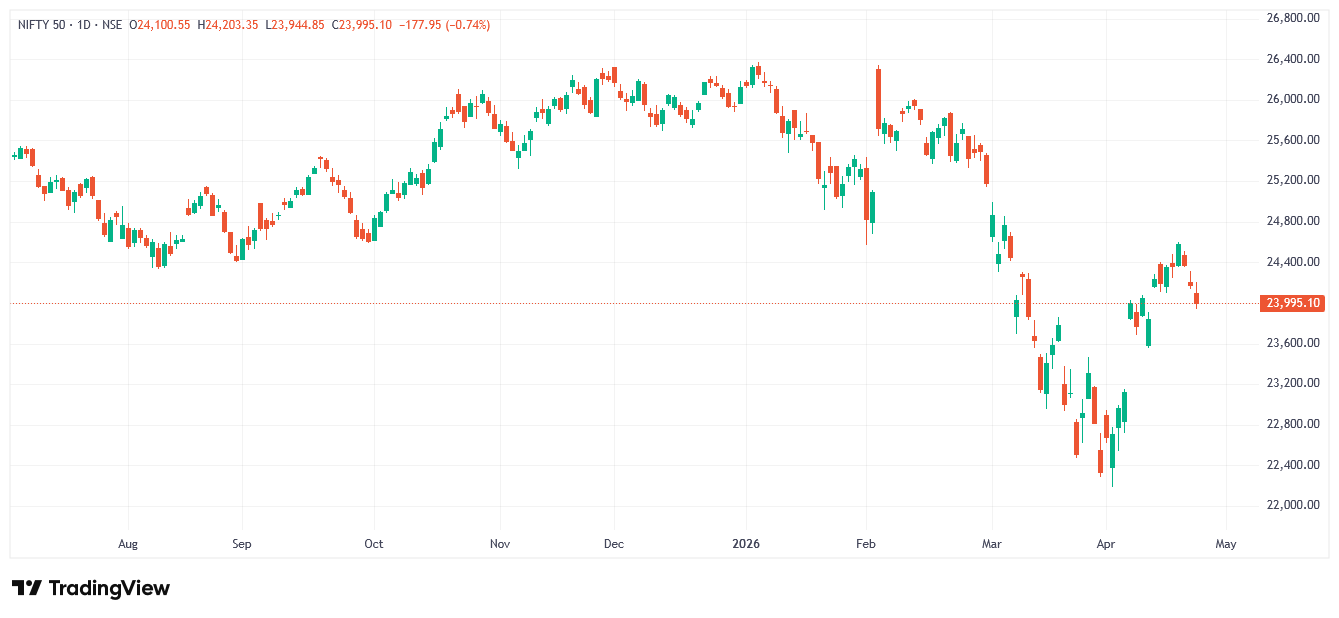Click the TradingView logo icon
The height and width of the screenshot is (618, 1339).
point(26,588)
